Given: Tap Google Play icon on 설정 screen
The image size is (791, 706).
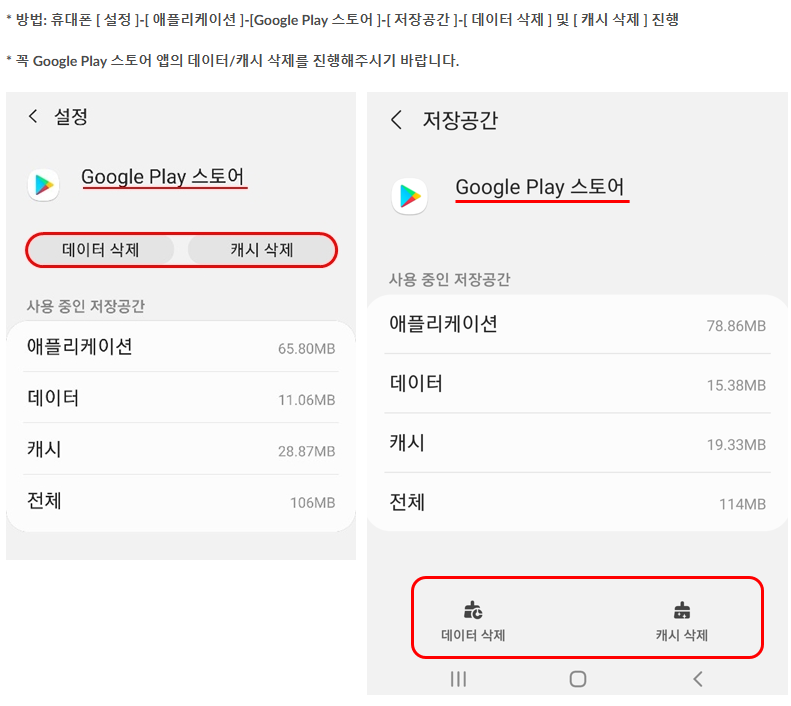Looking at the screenshot, I should click(44, 185).
